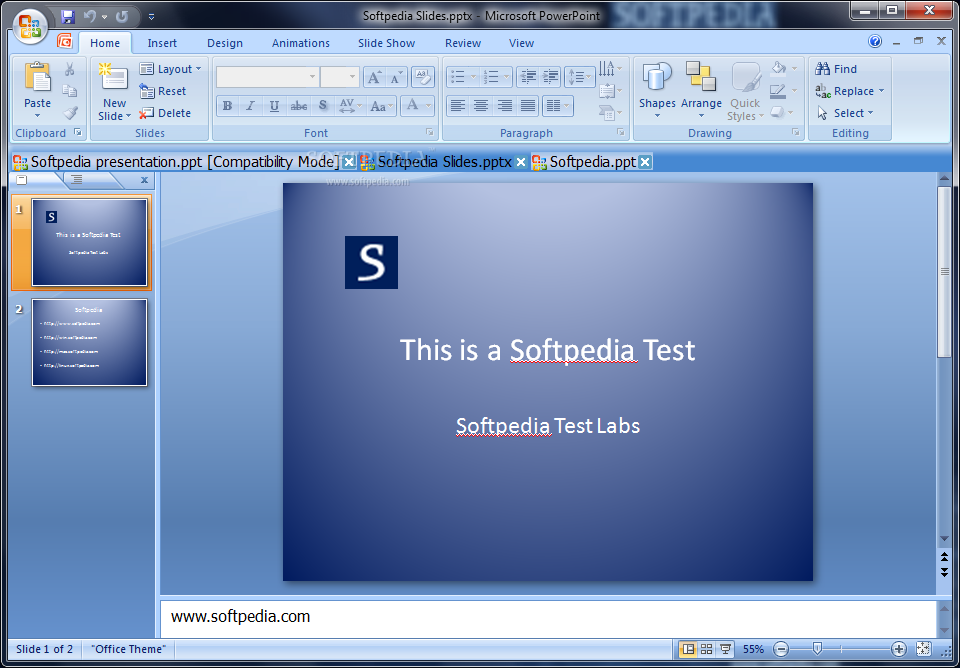Expand the Numbering dropdown arrow
The width and height of the screenshot is (960, 668).
click(507, 77)
